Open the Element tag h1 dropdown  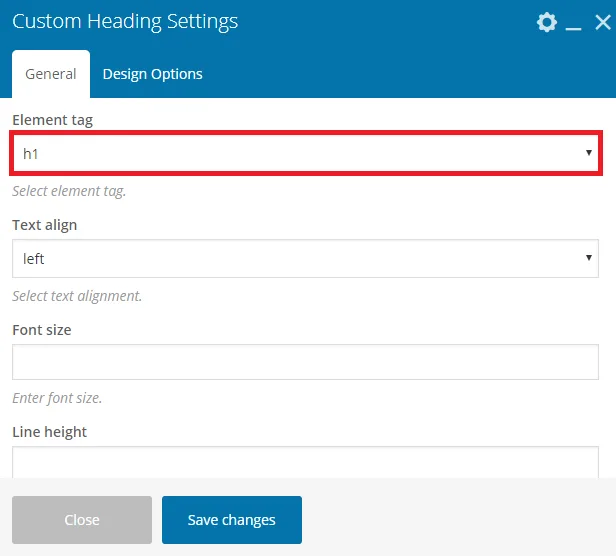click(x=306, y=153)
